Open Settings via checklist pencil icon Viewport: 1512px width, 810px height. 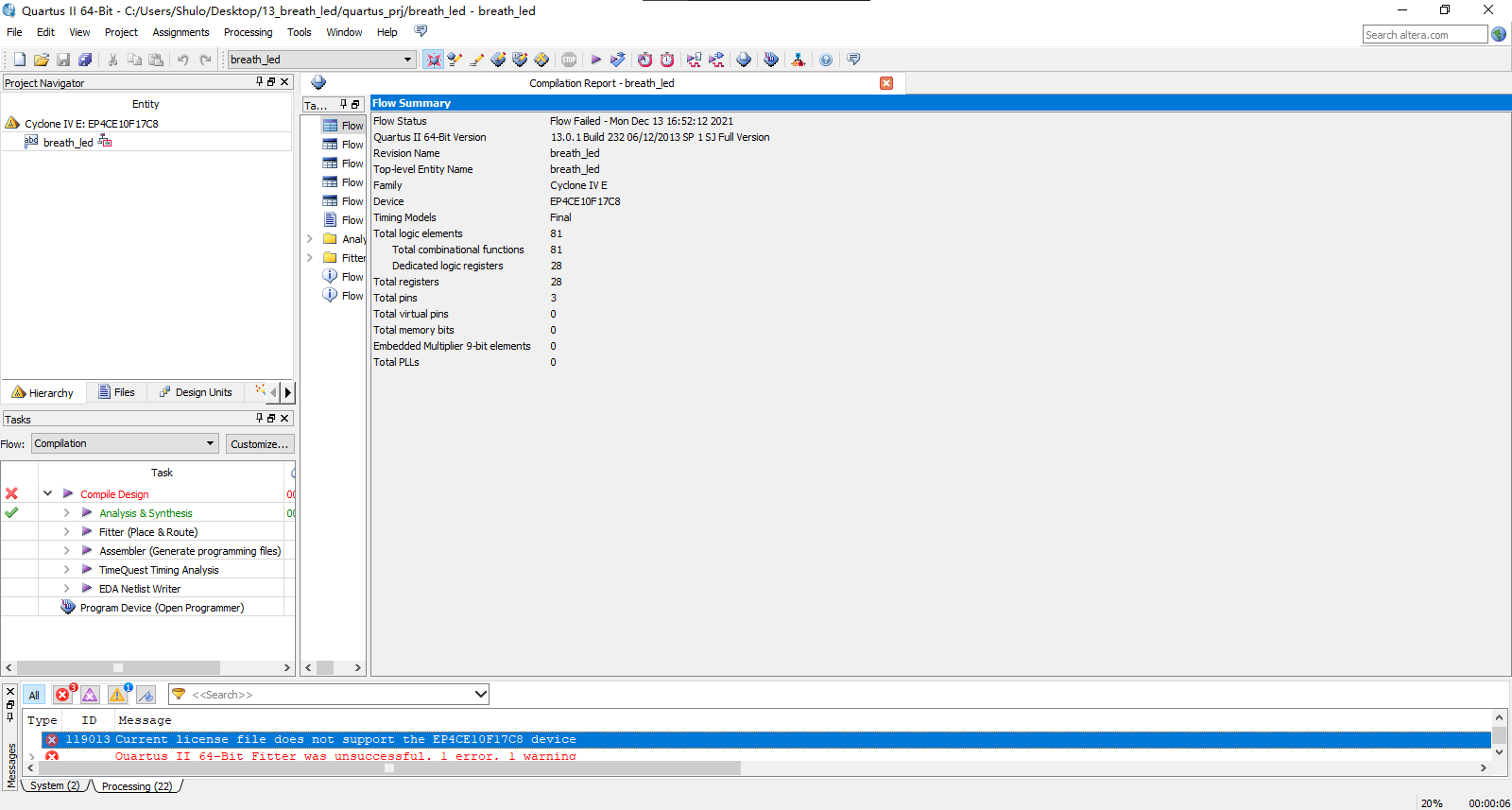[x=455, y=60]
